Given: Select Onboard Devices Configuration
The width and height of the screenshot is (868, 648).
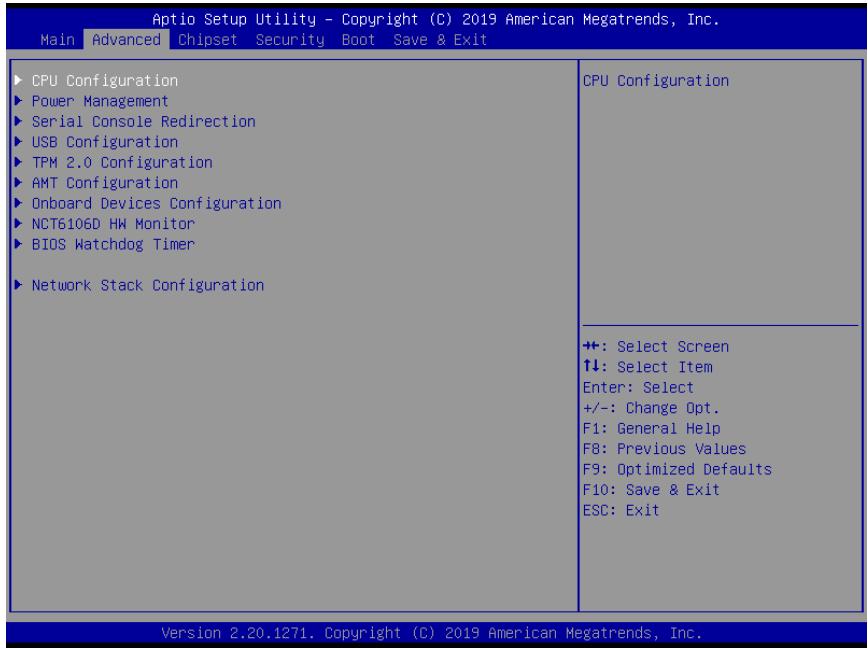Looking at the screenshot, I should point(156,204).
